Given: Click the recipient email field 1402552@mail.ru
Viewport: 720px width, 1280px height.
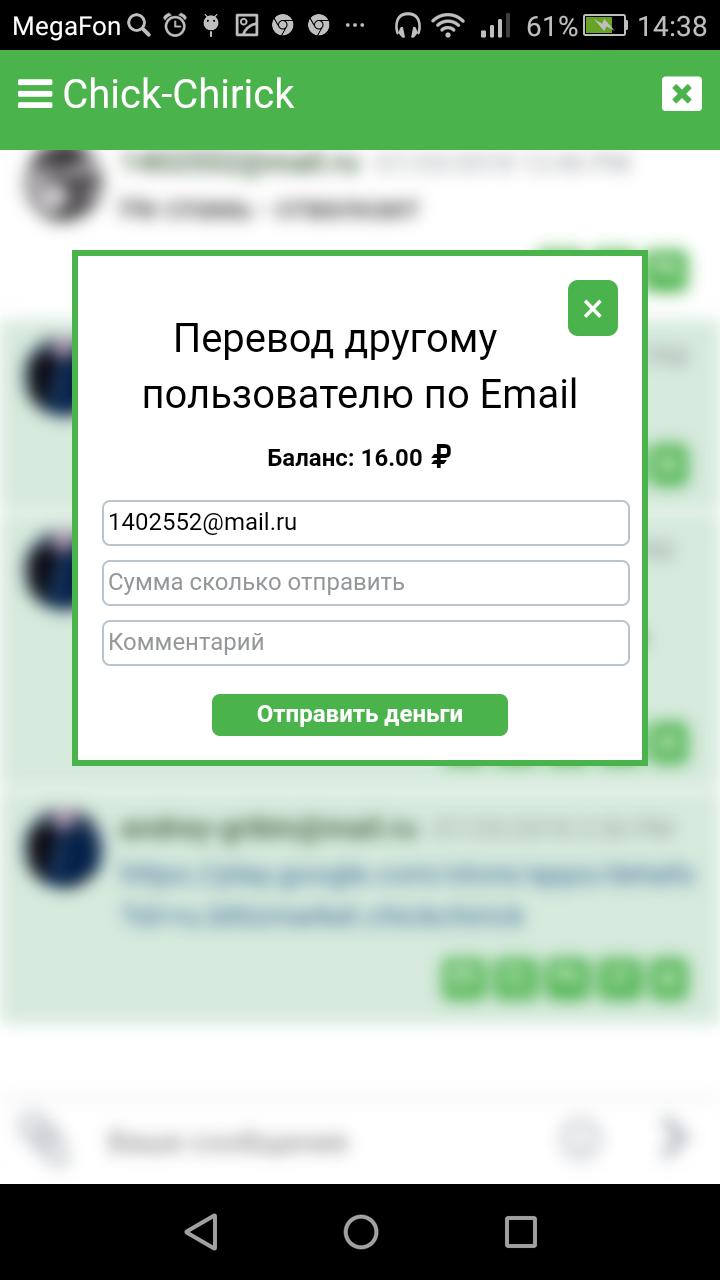Looking at the screenshot, I should pyautogui.click(x=366, y=523).
